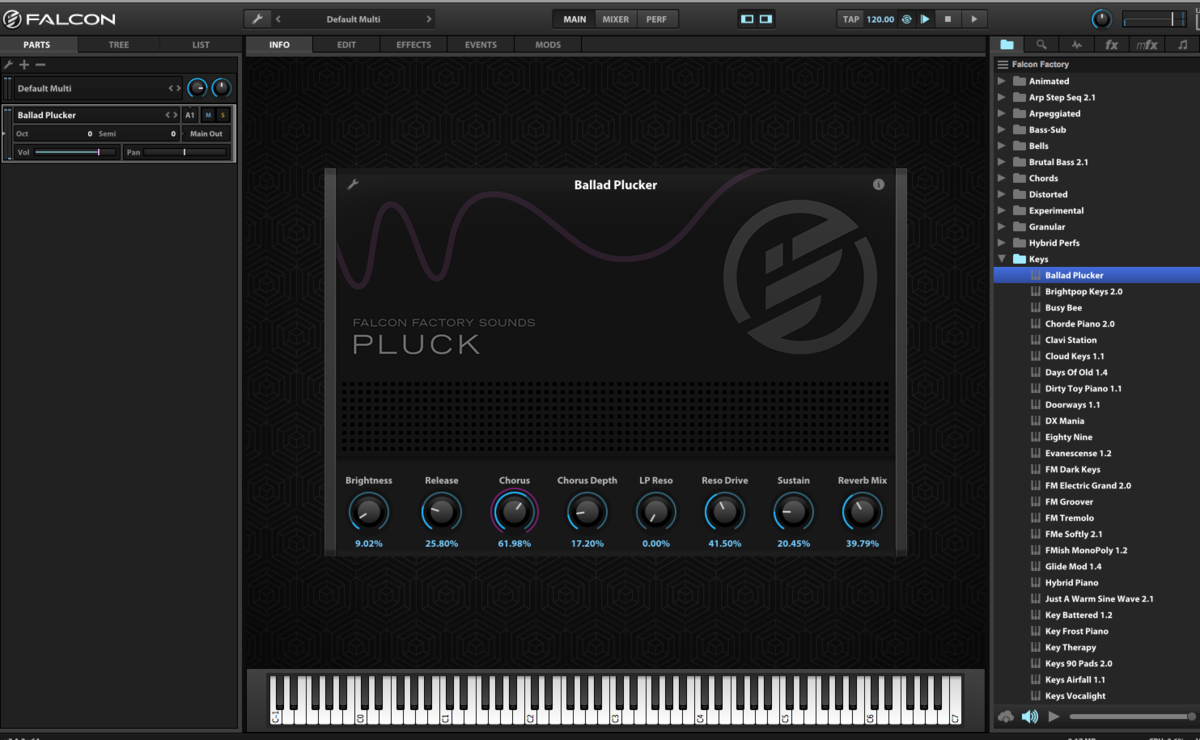
Task: Switch to MIXER view
Action: pos(616,19)
